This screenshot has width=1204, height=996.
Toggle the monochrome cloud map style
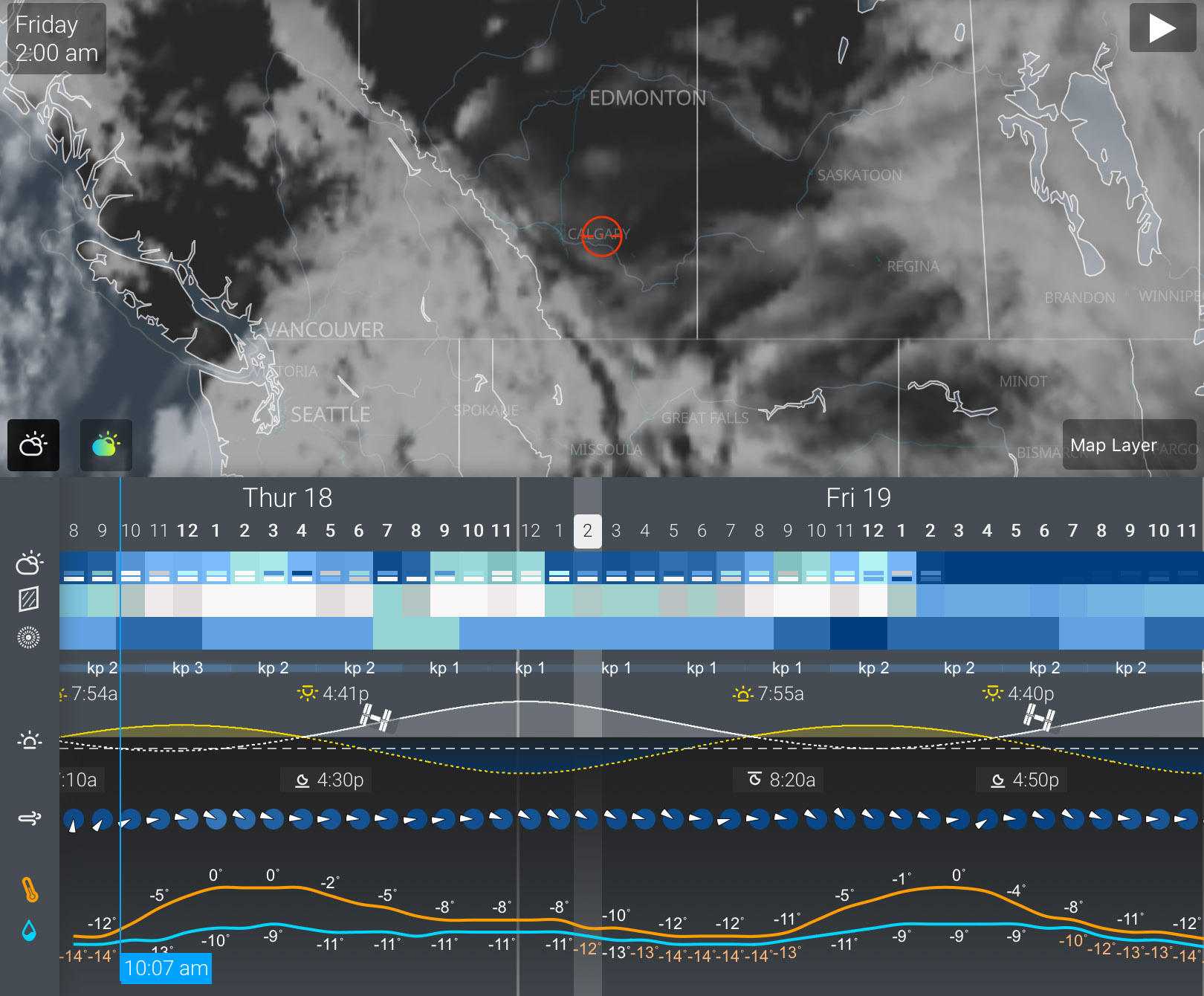(33, 445)
